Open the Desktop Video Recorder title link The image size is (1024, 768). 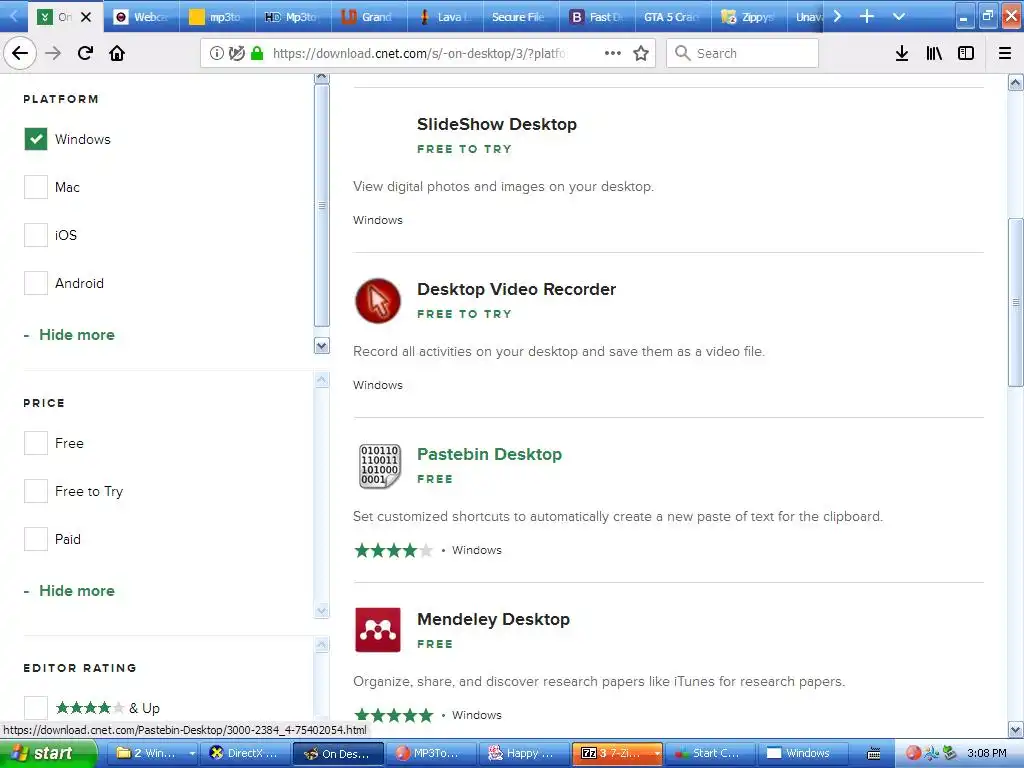(x=517, y=289)
